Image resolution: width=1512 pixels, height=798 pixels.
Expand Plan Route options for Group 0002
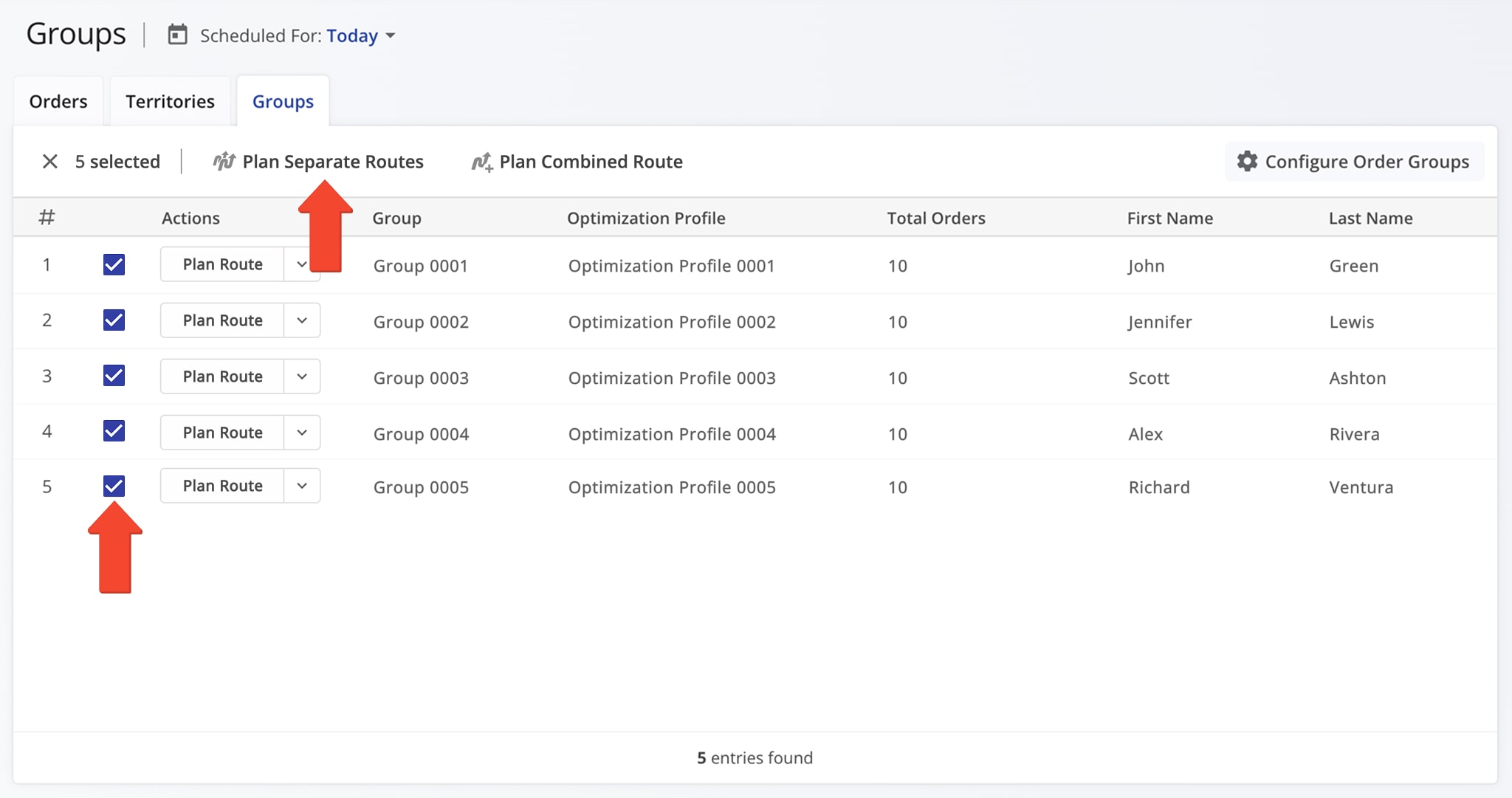click(x=302, y=320)
